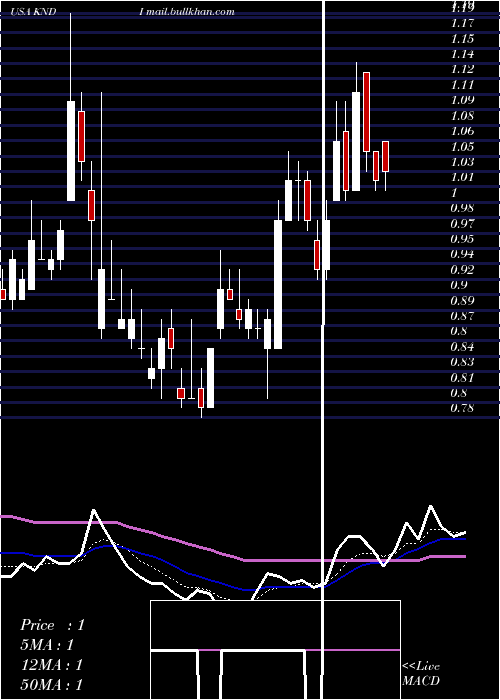Click the 12MA : 1 readout

52,665
